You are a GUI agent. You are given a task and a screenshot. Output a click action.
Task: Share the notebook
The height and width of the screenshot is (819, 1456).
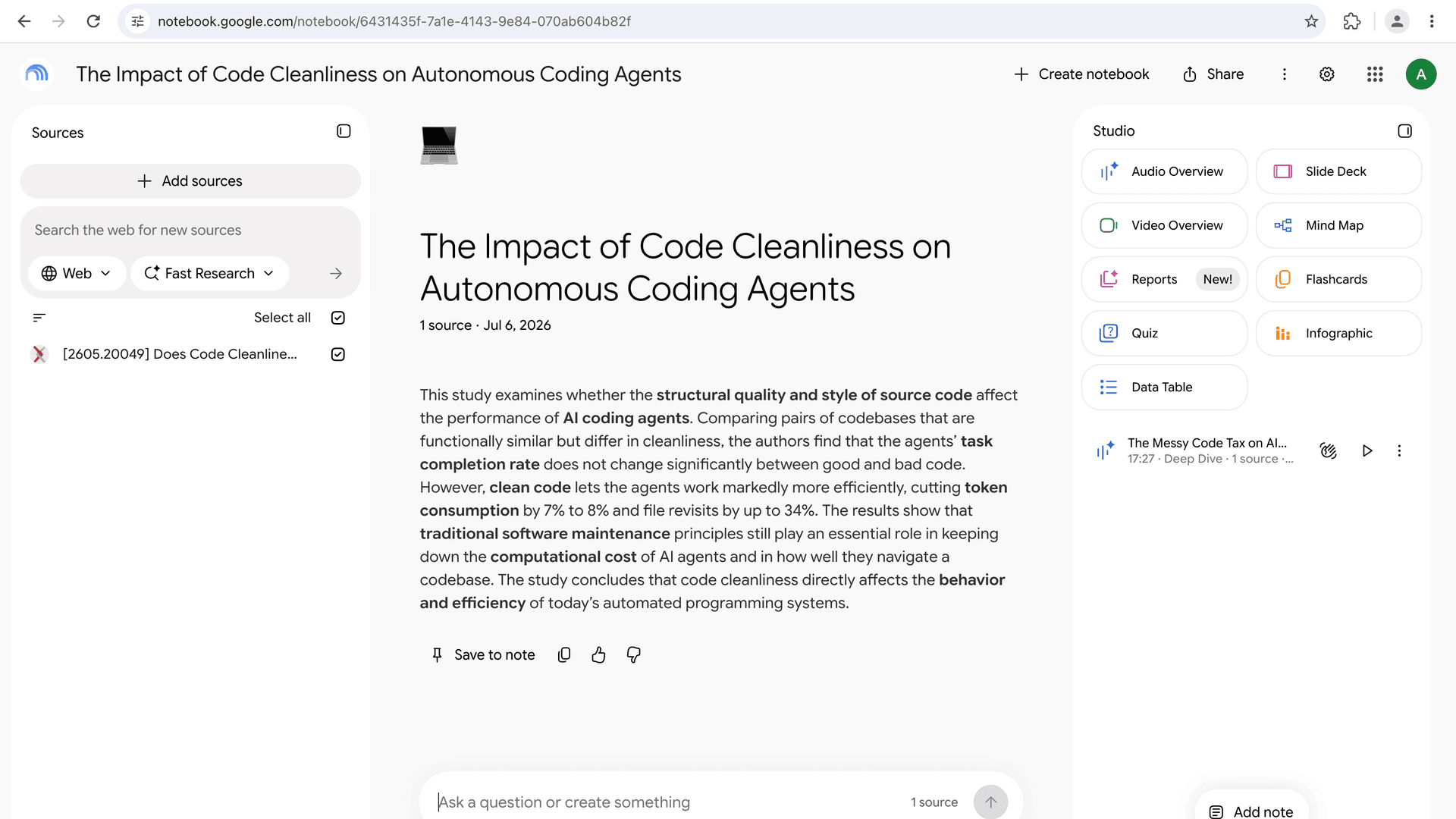[x=1213, y=74]
